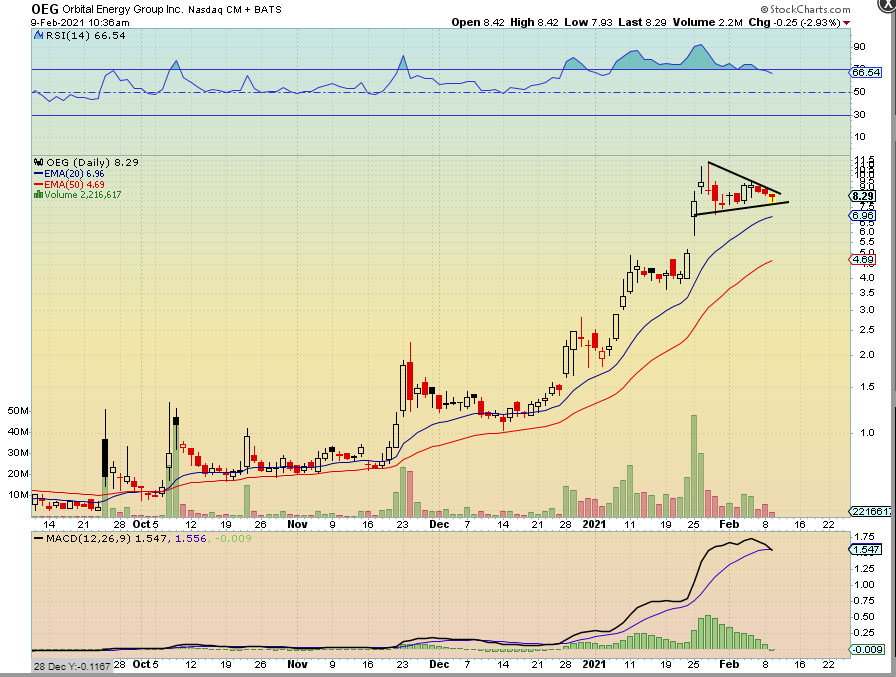This screenshot has height=677, width=896.
Task: Select the blue EMA(20) line icon in the legend
Action: 39,172
